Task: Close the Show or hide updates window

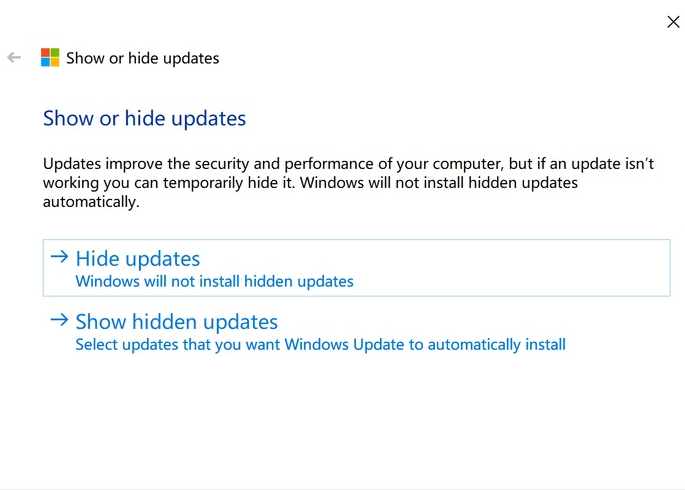Action: pyautogui.click(x=673, y=22)
